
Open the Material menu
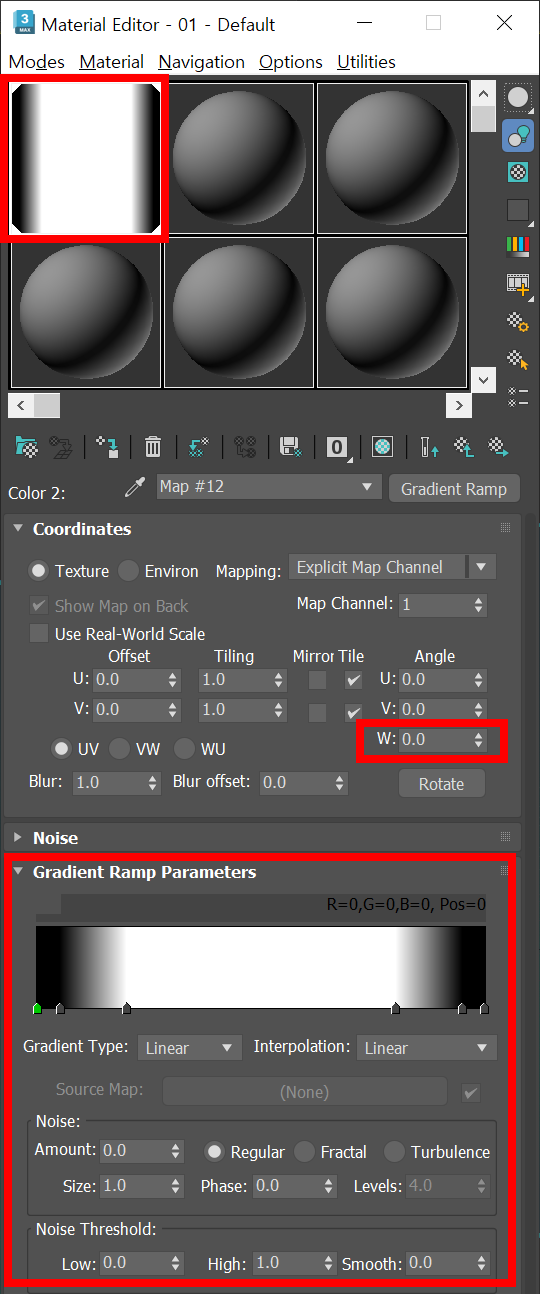click(x=111, y=62)
